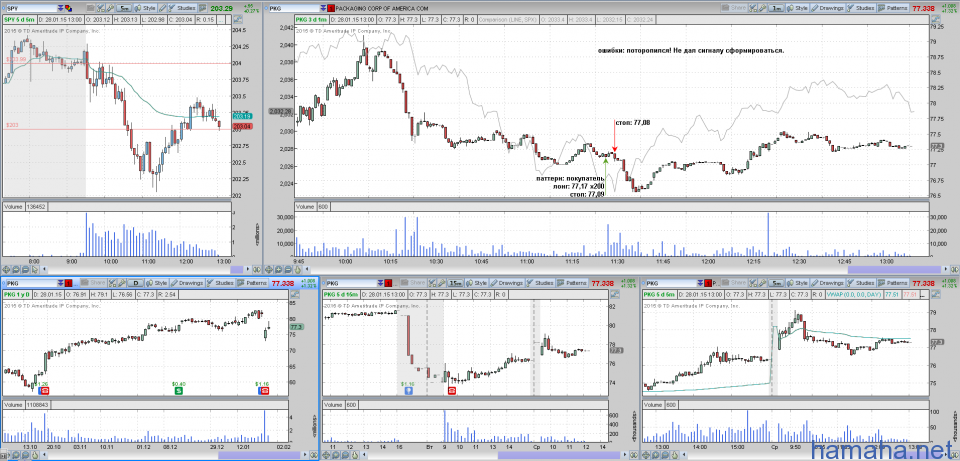This screenshot has width=960, height=461.
Task: Open 5m timeframe selector in bottom-right PKG chart
Action: (777, 283)
